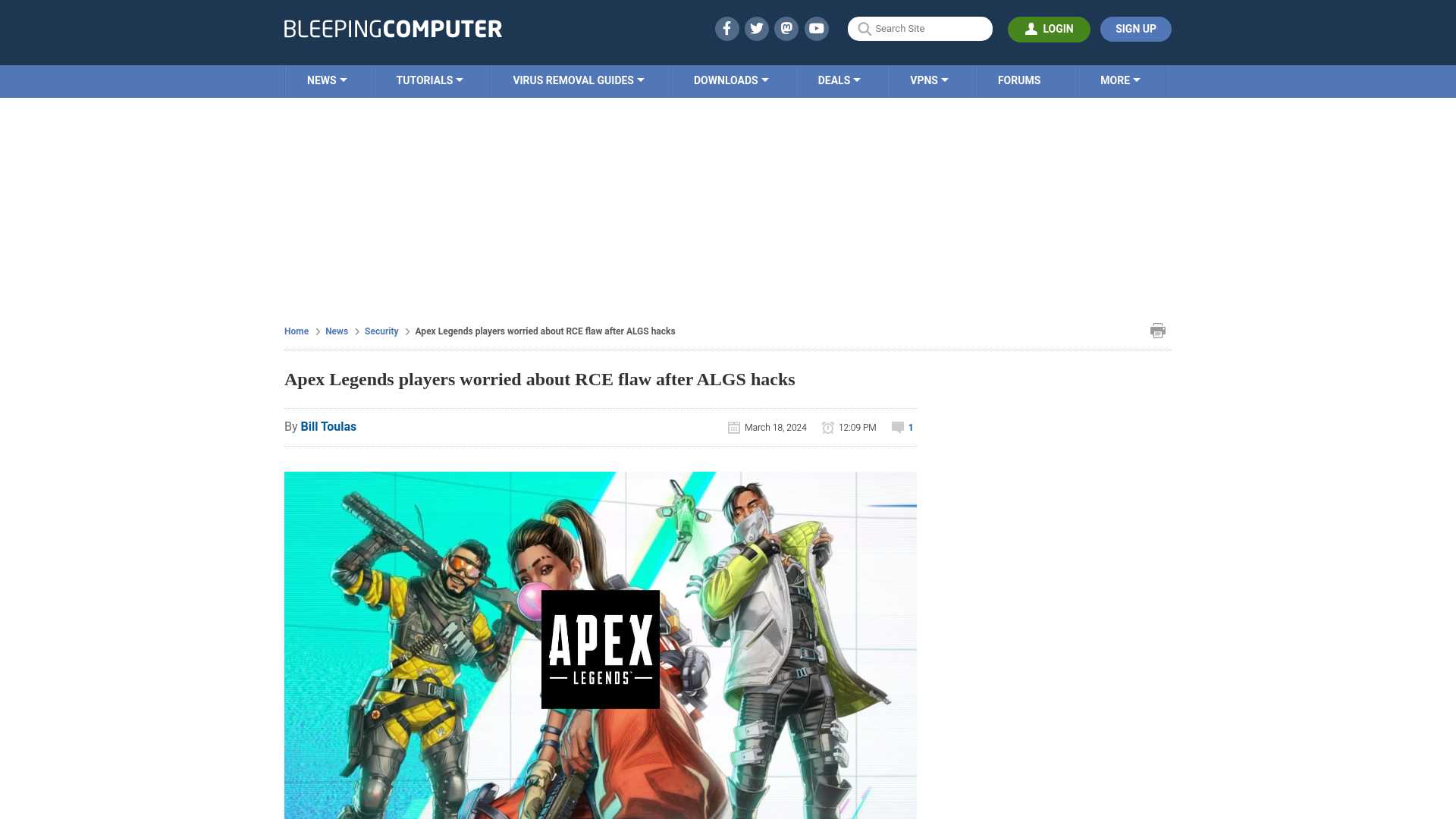Open the Facebook social icon

[x=727, y=28]
